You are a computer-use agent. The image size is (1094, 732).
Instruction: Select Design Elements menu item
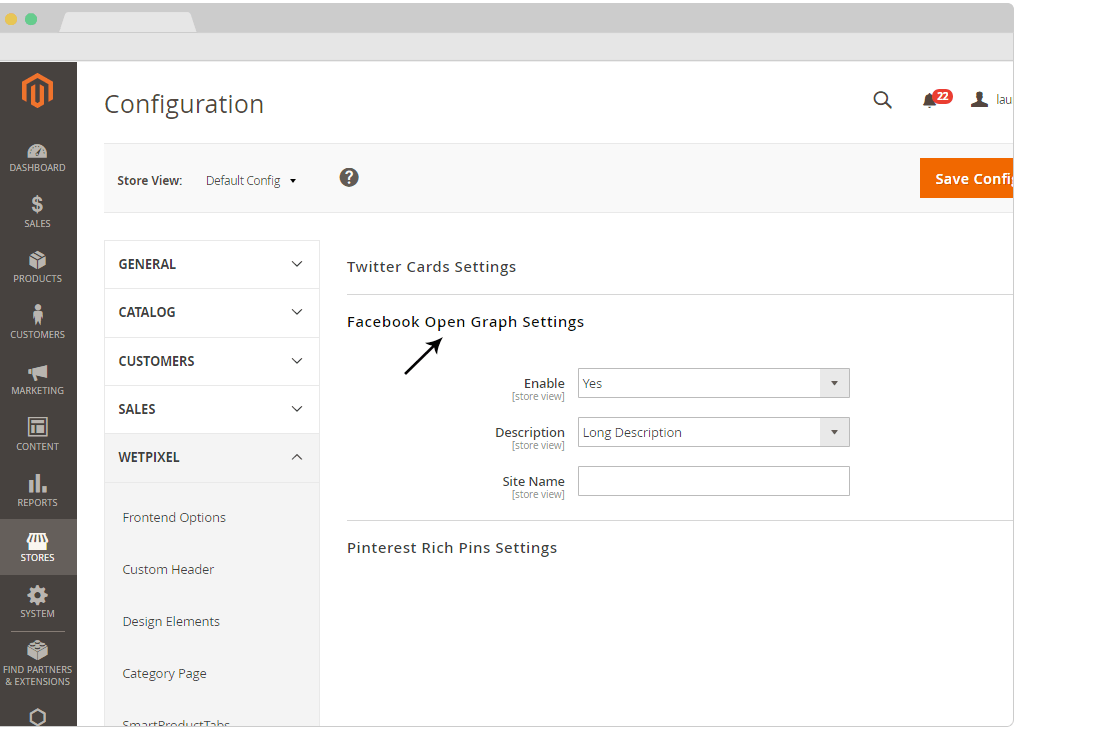pos(171,622)
